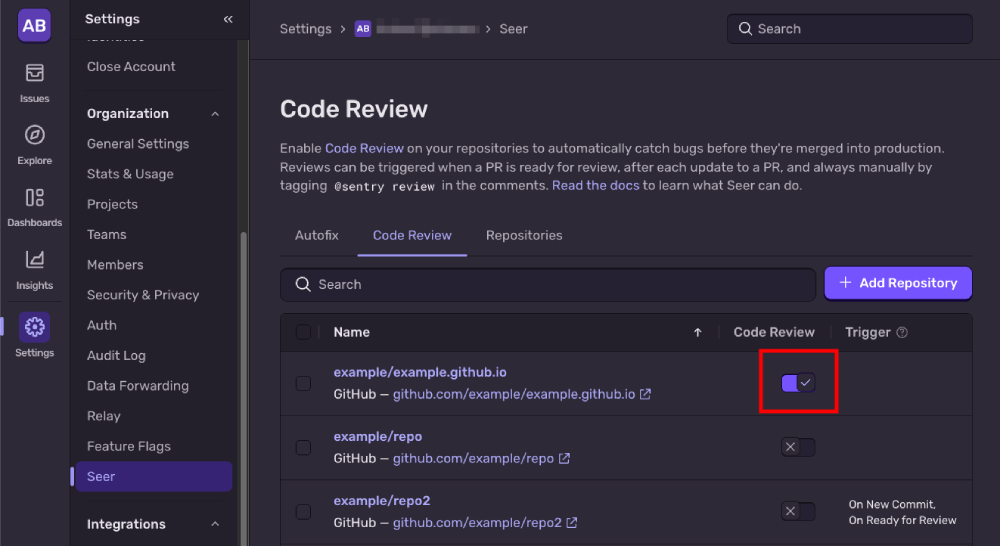Open Feature Flags
The height and width of the screenshot is (546, 1000).
[x=129, y=446]
